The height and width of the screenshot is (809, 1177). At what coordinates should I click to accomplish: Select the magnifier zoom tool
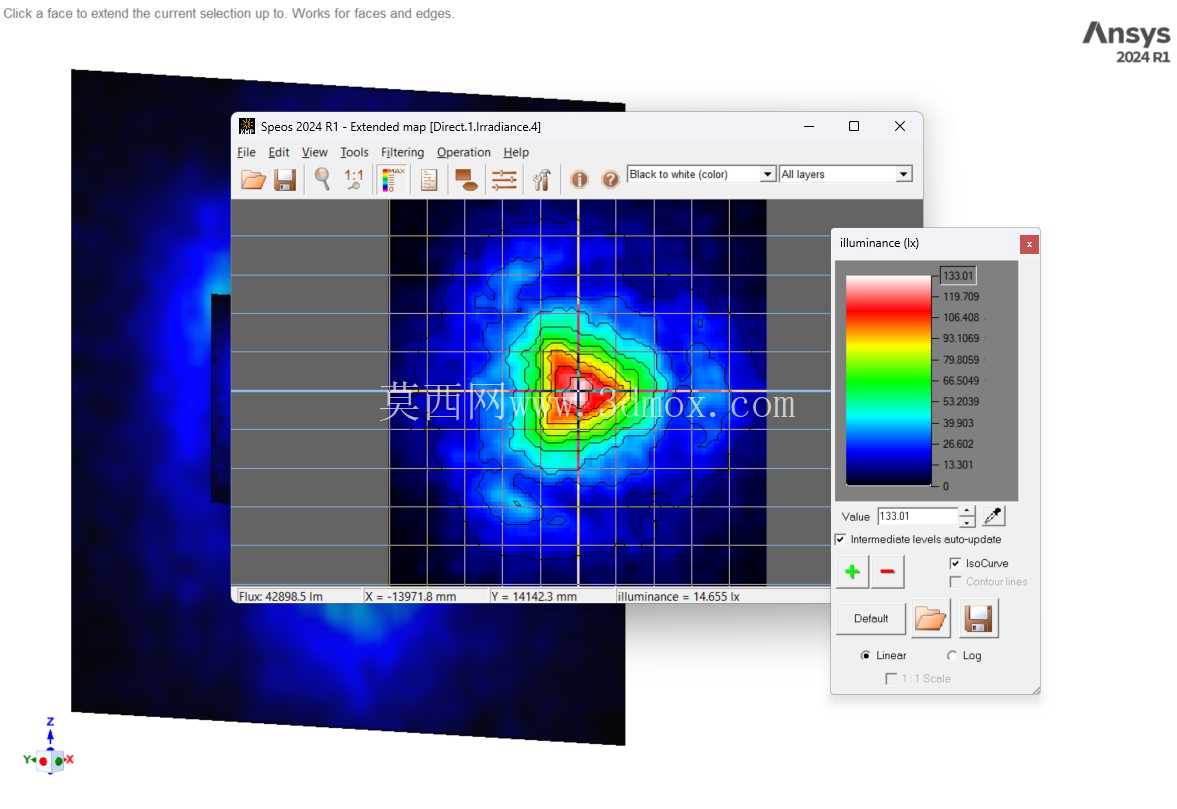coord(322,179)
